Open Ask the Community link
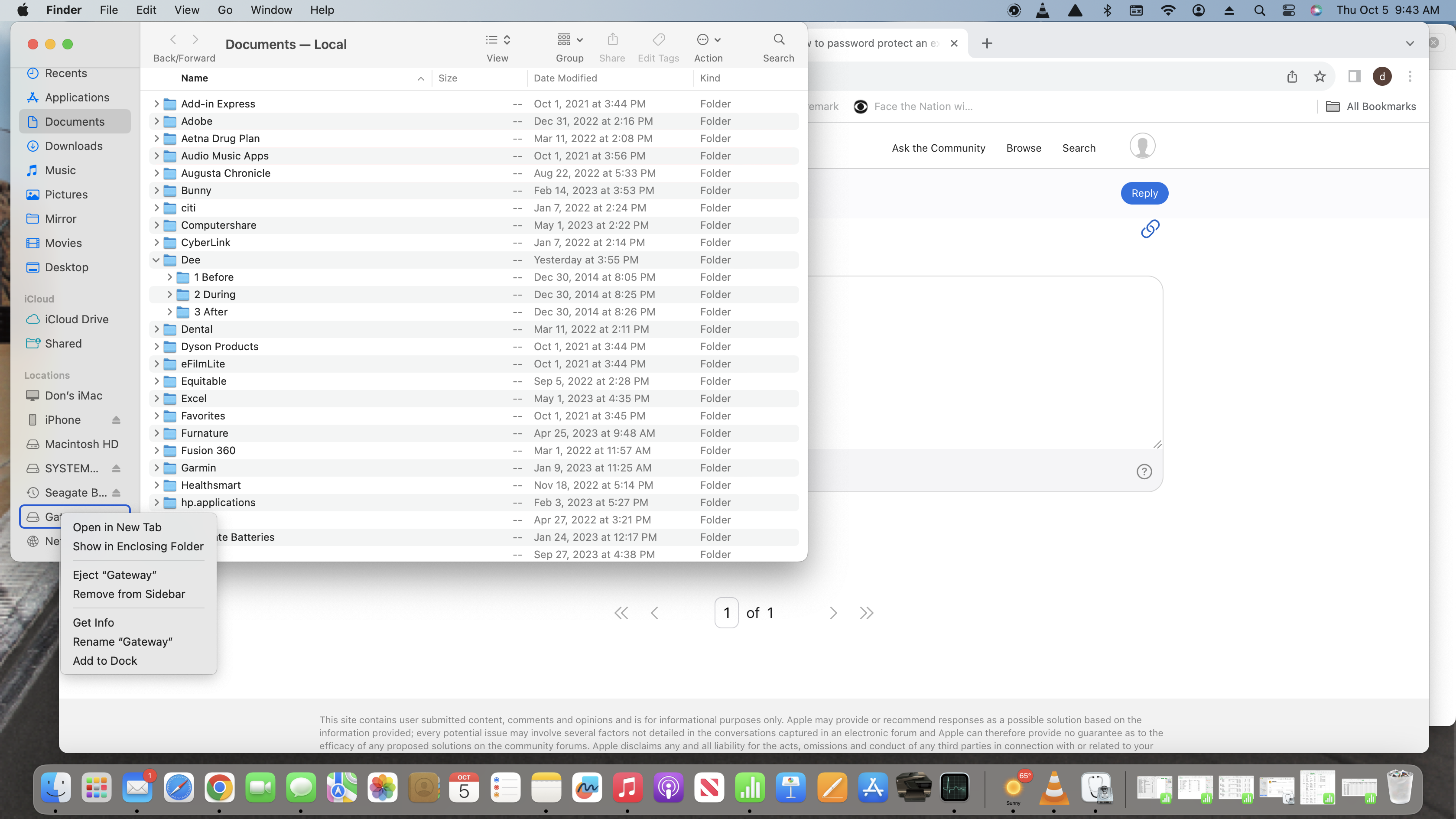 click(938, 148)
